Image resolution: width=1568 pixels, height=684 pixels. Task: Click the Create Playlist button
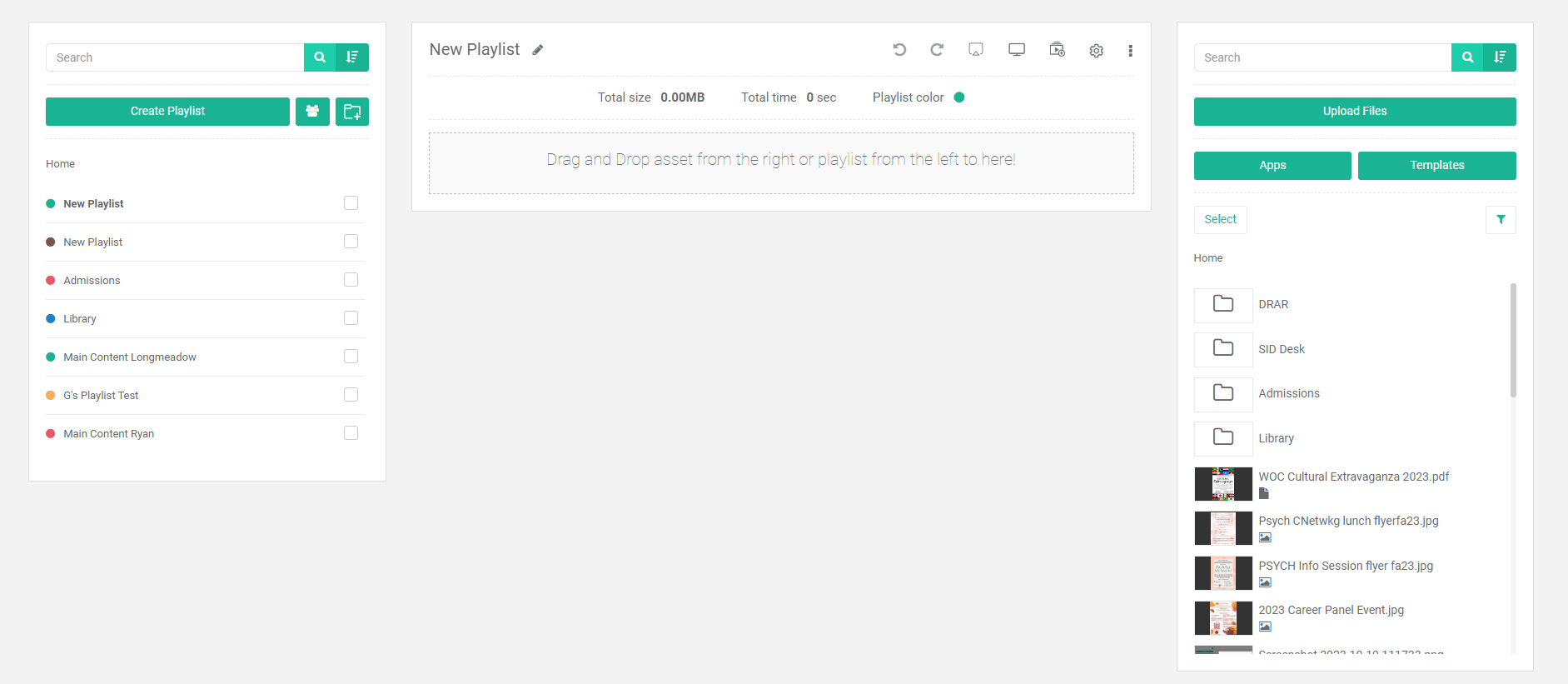coord(167,112)
